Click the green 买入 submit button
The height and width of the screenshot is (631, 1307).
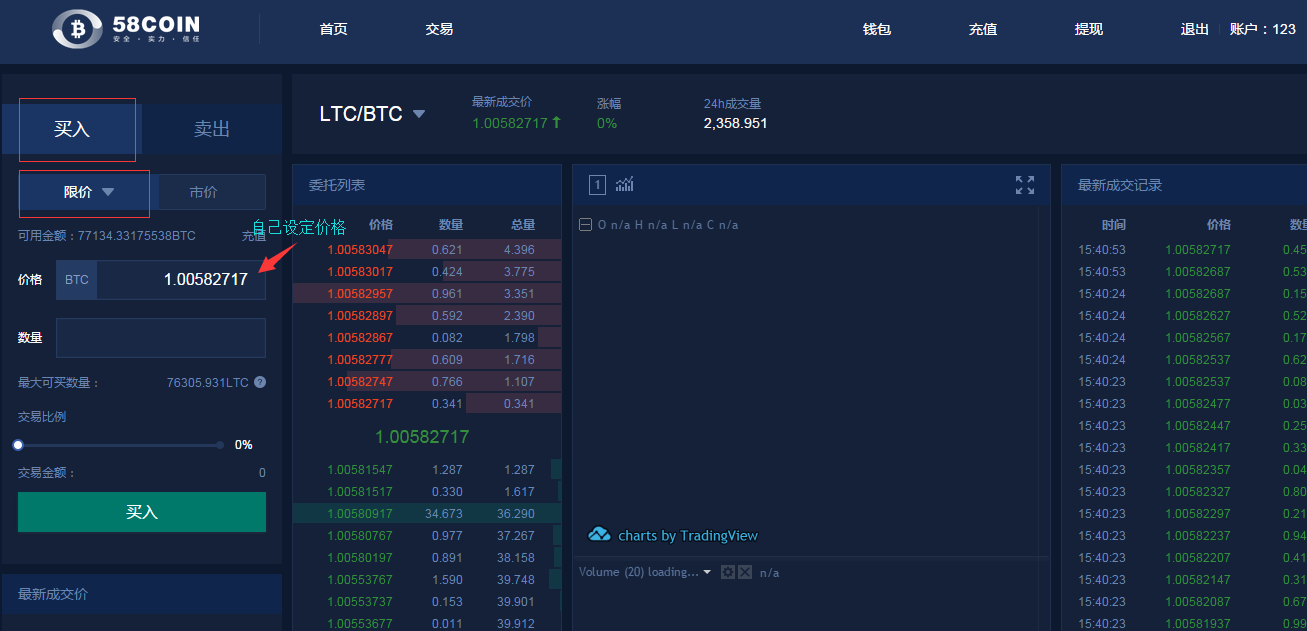(142, 512)
